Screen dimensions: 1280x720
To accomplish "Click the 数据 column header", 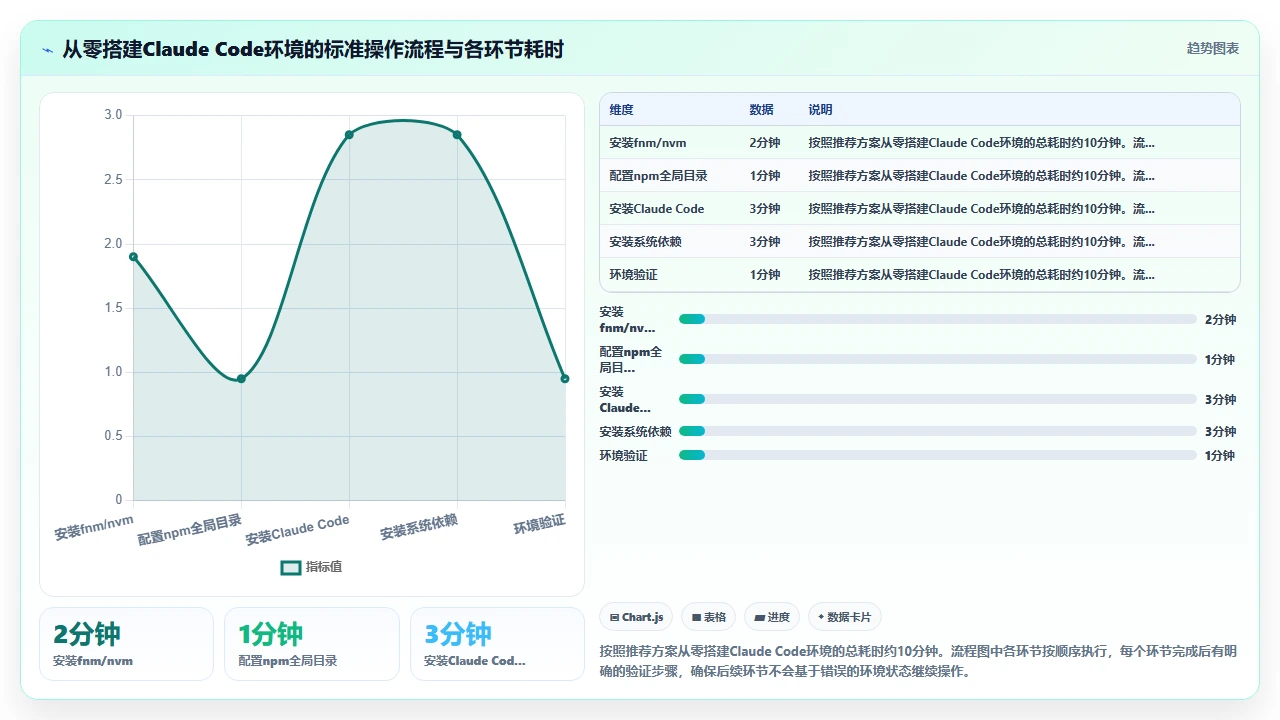I will pyautogui.click(x=762, y=110).
